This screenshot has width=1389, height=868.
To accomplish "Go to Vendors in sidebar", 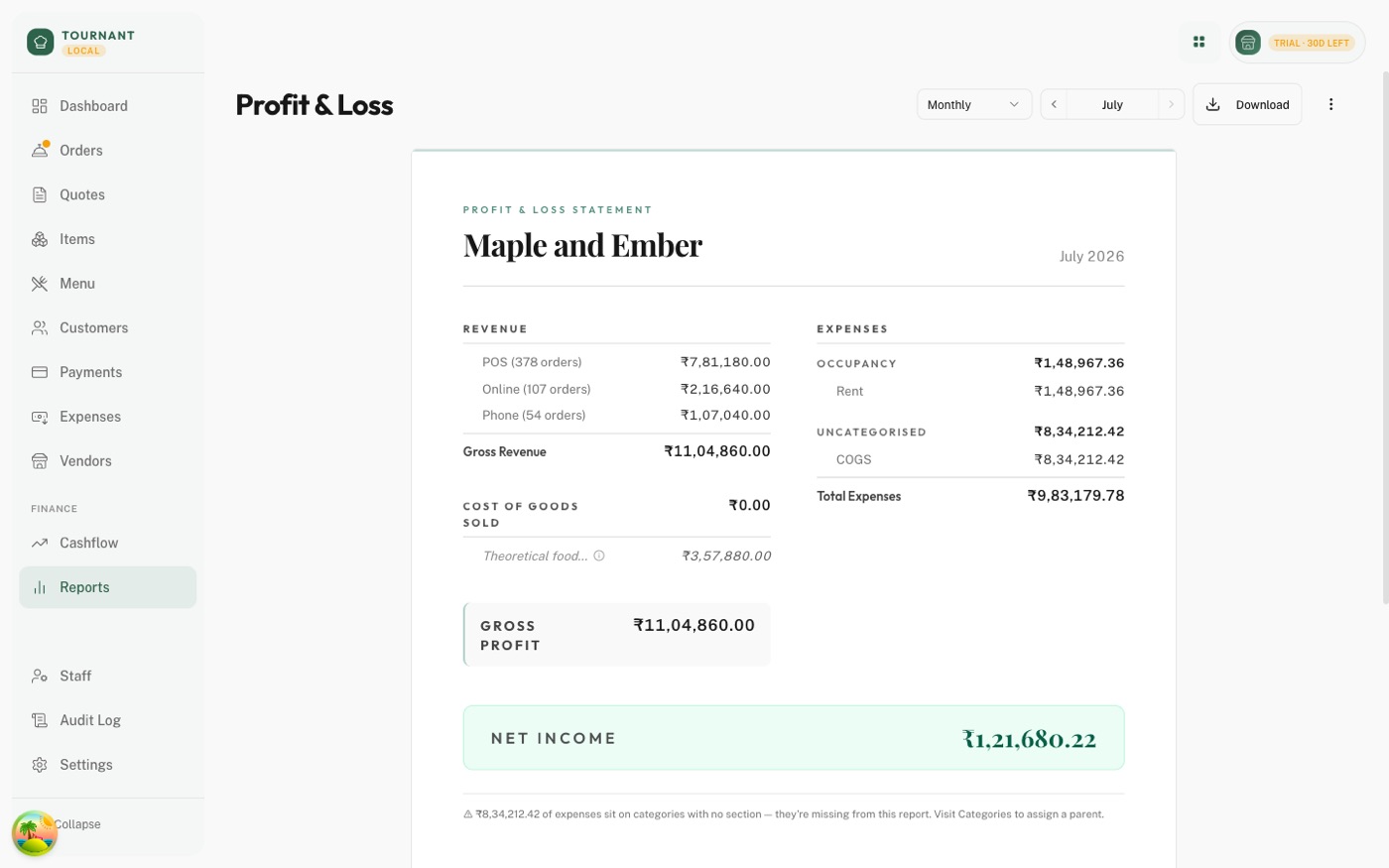I will coord(108,461).
